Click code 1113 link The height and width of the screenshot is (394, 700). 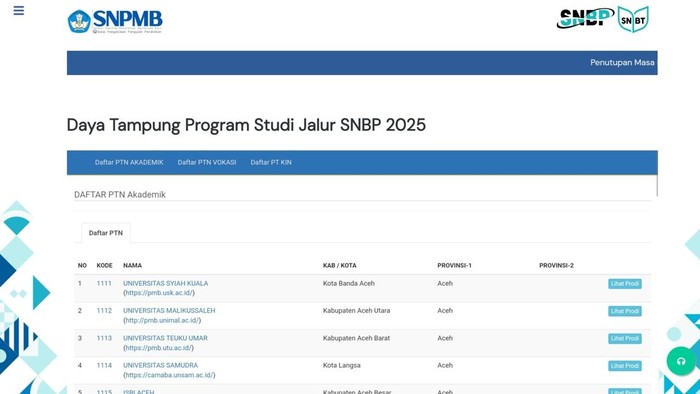click(104, 338)
